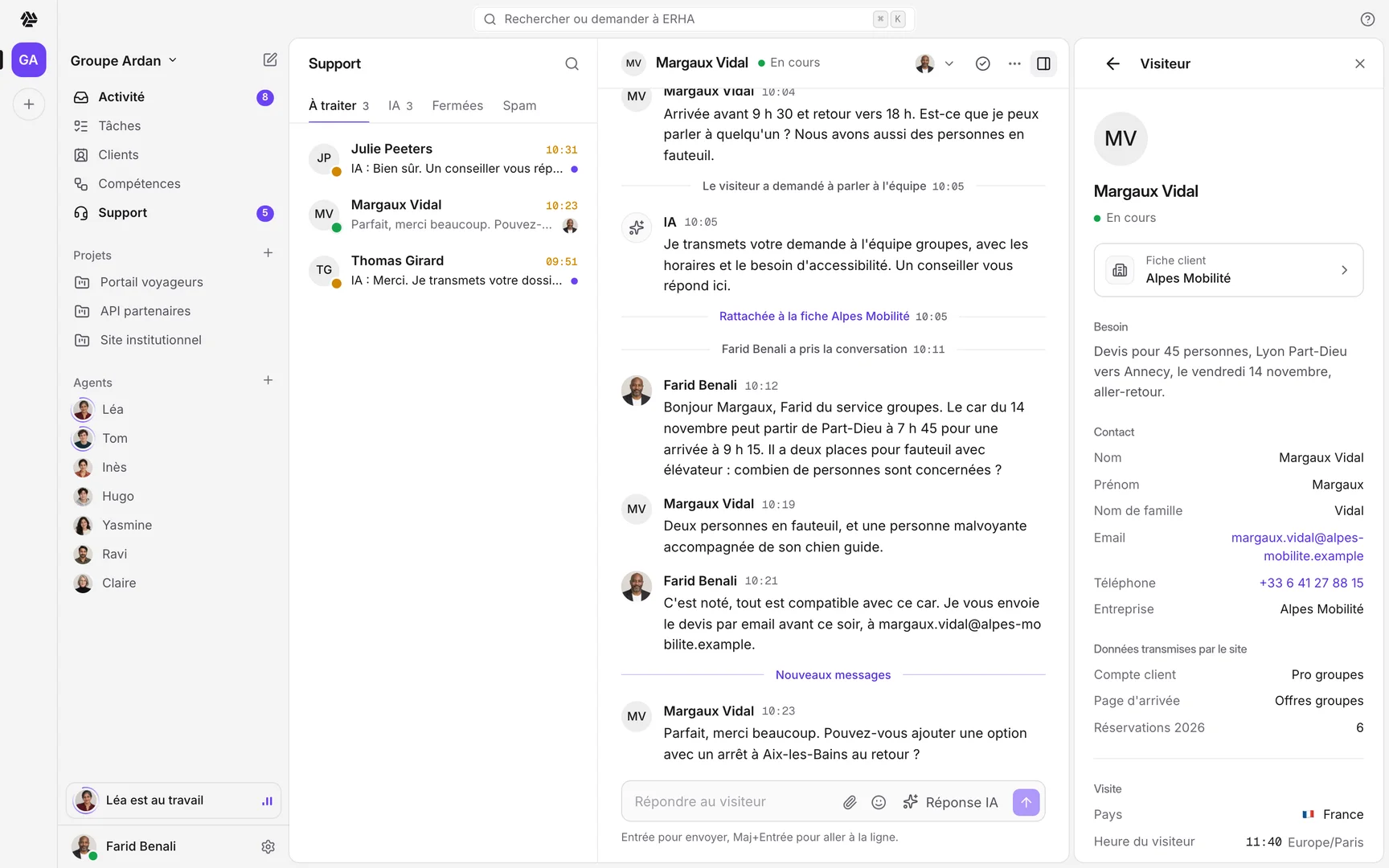Viewport: 1389px width, 868px height.
Task: Open Portail voyageurs project
Action: 174,282
